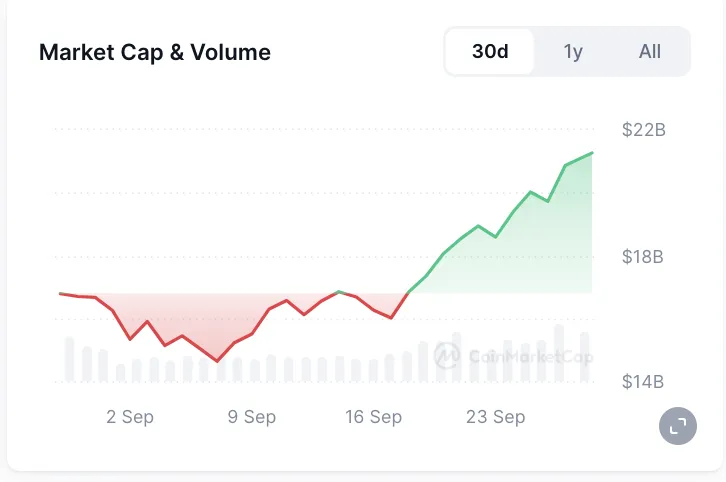Switch to the 1y time range
Screen dimensions: 726x482
pos(573,51)
